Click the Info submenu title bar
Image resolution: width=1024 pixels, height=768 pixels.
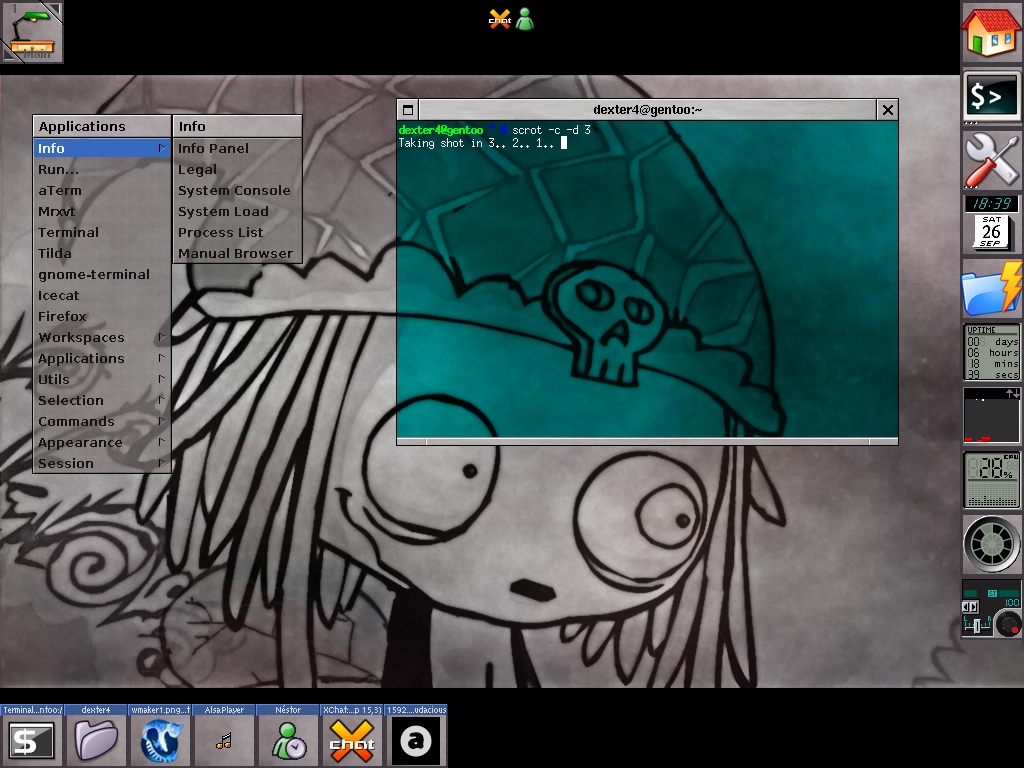tap(238, 126)
